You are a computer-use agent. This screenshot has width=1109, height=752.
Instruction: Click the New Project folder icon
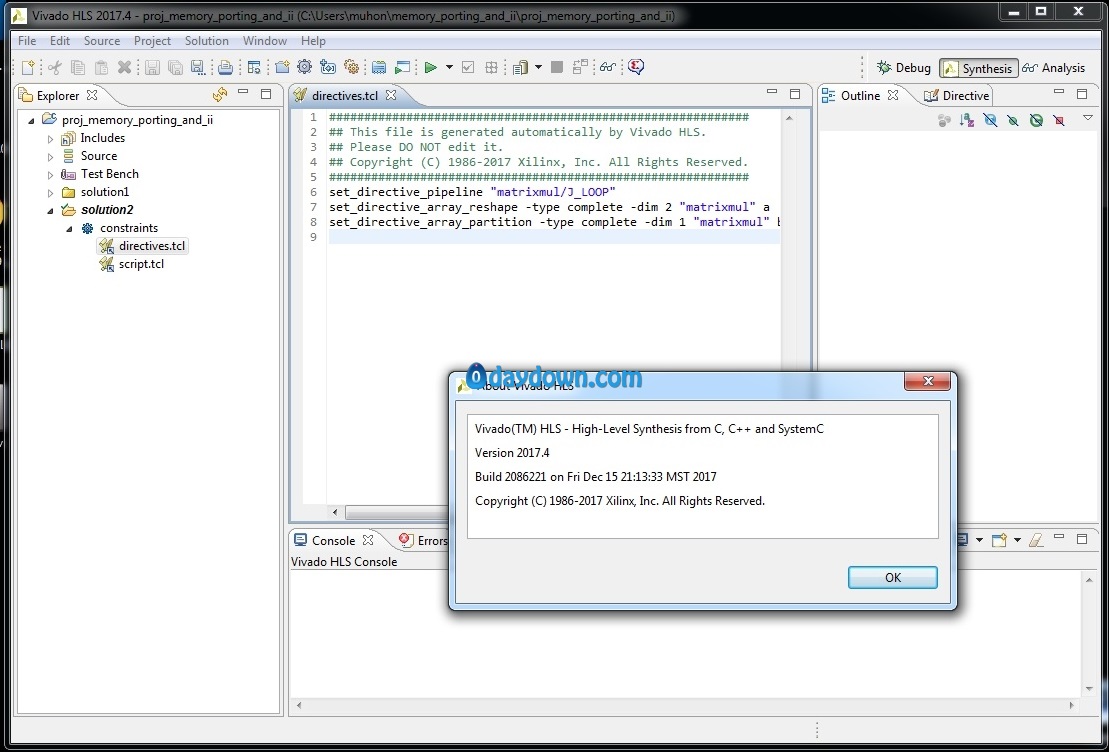click(282, 67)
